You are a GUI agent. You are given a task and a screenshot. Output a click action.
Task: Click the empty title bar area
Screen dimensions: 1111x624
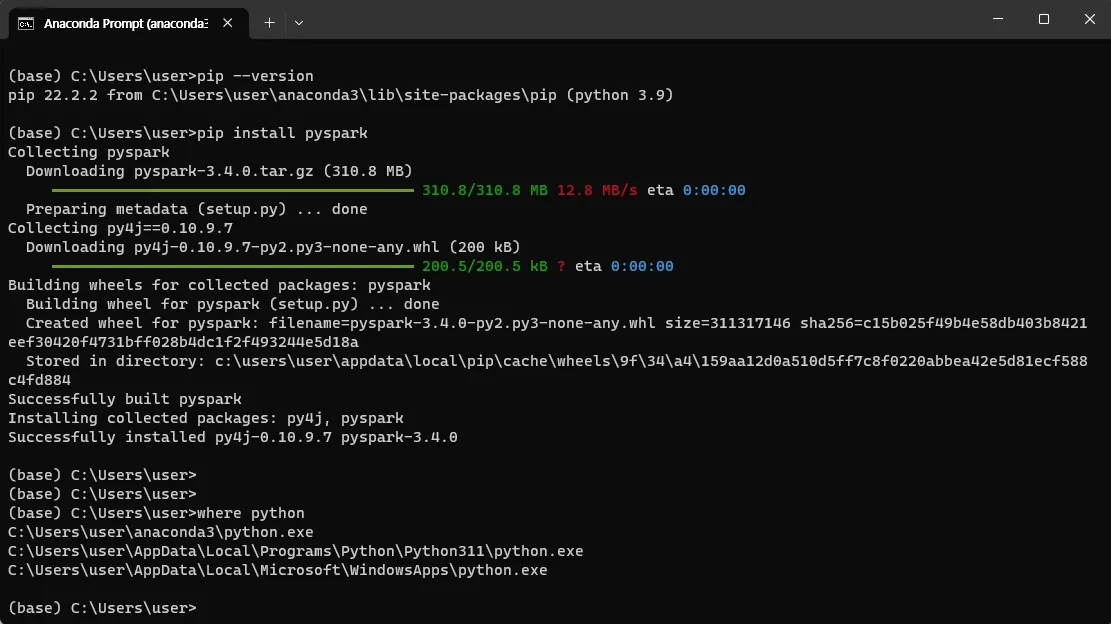640,20
